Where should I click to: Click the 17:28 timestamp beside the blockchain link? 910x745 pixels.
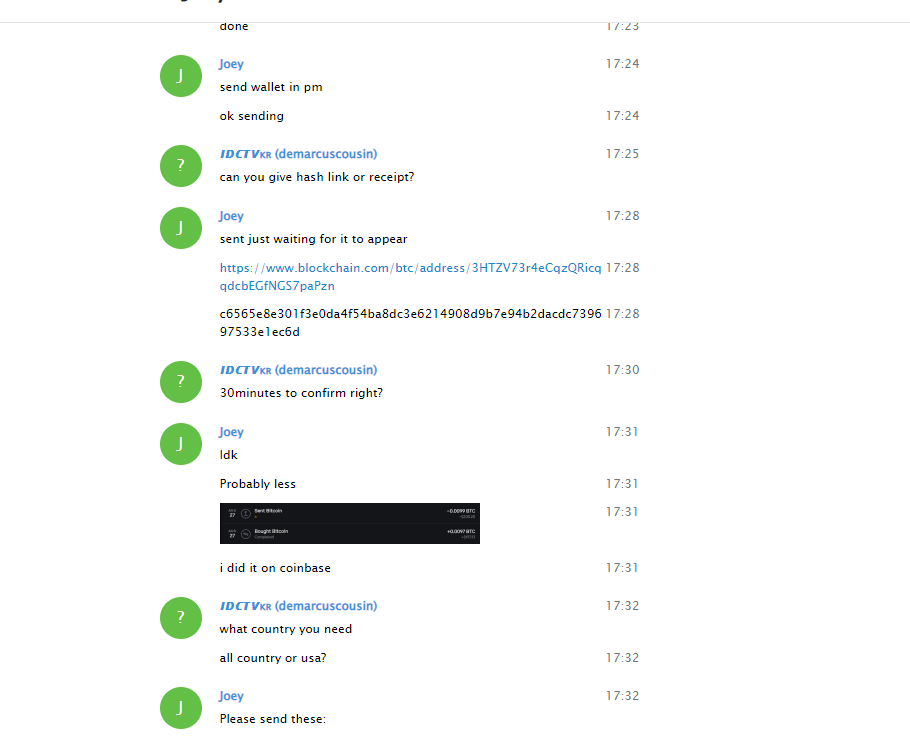pyautogui.click(x=622, y=267)
